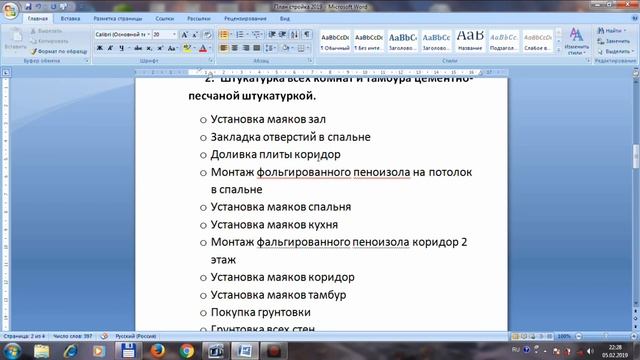The height and width of the screenshot is (360, 640).
Task: Click Русский (Россия) language in status bar
Action: click(136, 336)
